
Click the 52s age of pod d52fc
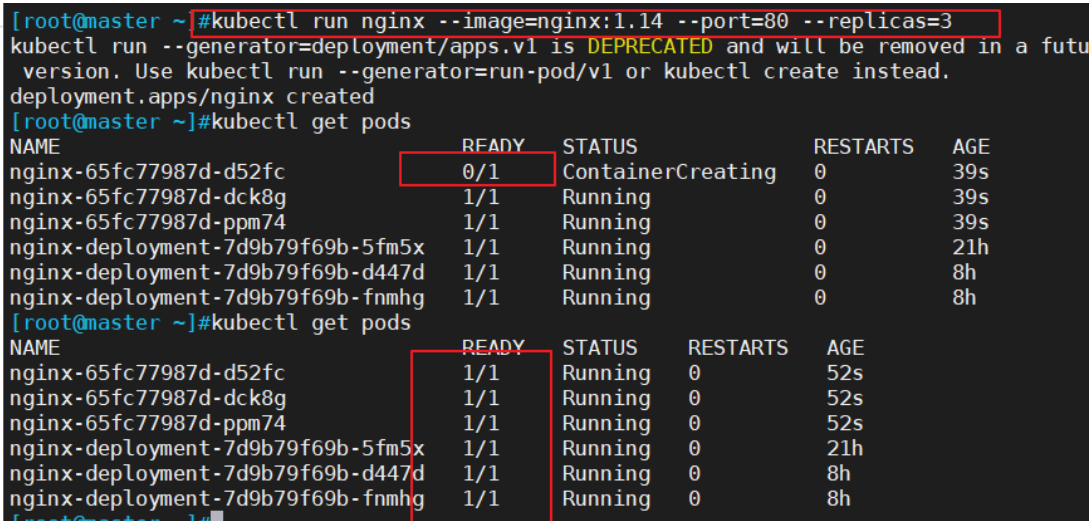click(845, 373)
